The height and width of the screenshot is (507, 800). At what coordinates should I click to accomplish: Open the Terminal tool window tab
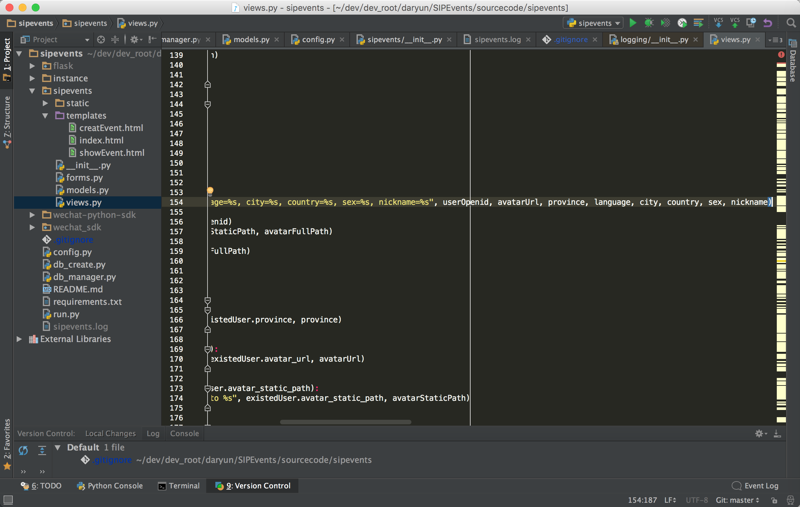coord(178,486)
